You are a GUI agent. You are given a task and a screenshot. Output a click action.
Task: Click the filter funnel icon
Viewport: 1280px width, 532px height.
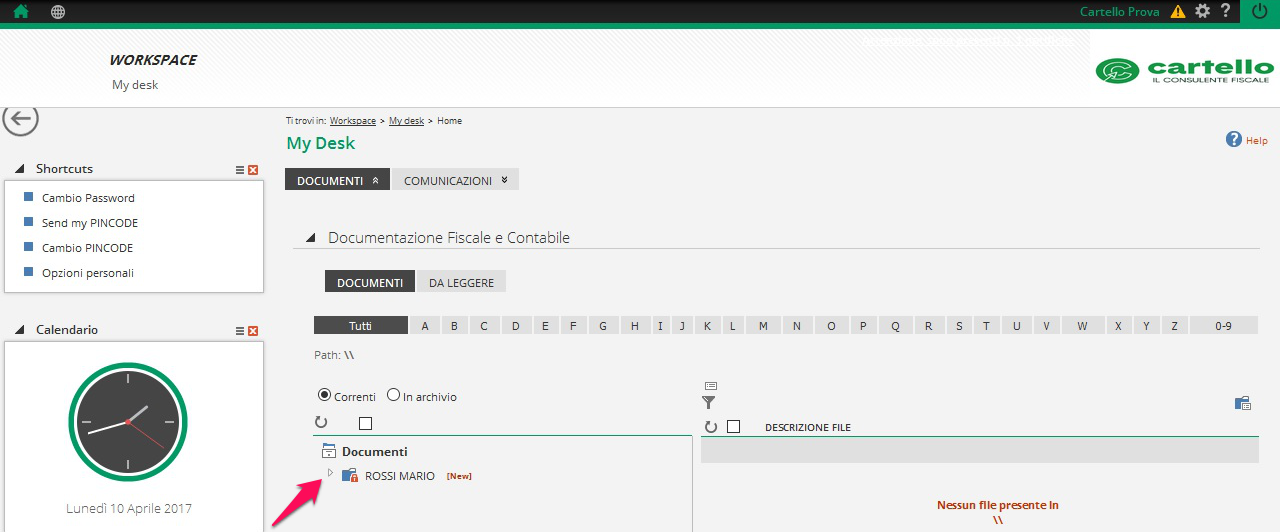tap(709, 402)
